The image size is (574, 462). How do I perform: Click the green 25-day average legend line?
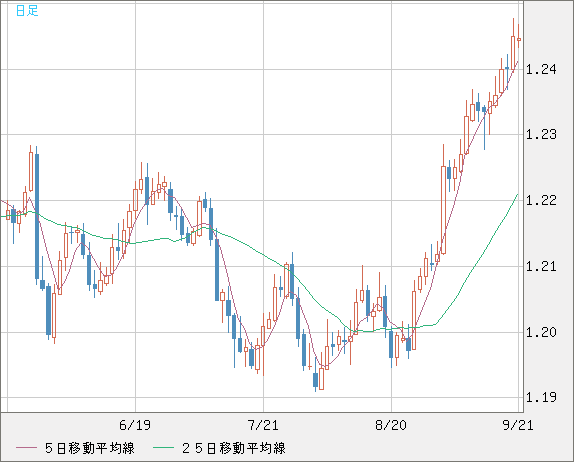click(163, 448)
